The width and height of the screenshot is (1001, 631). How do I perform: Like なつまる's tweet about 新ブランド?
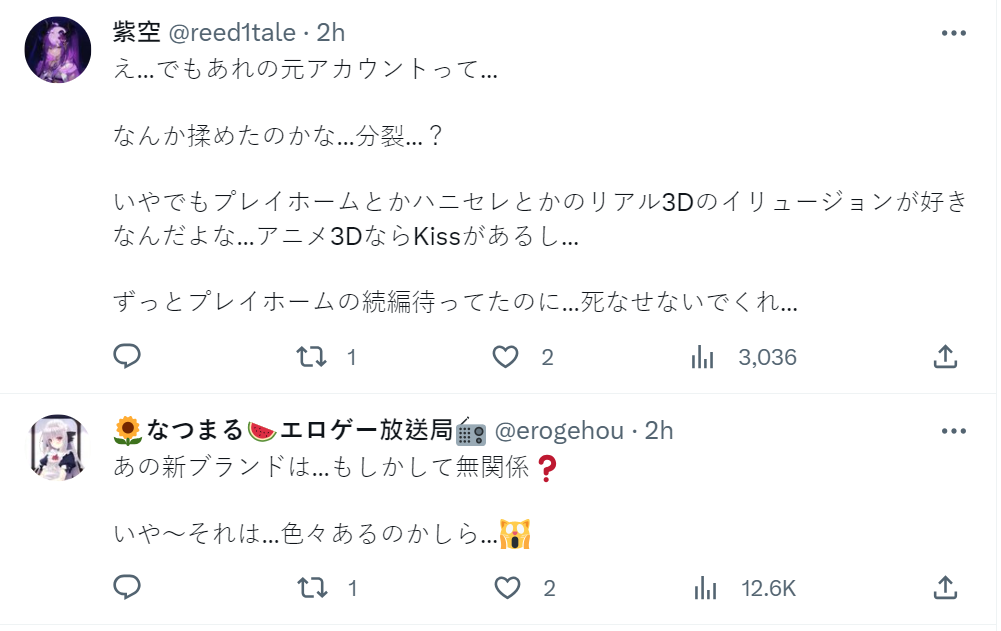click(x=508, y=588)
